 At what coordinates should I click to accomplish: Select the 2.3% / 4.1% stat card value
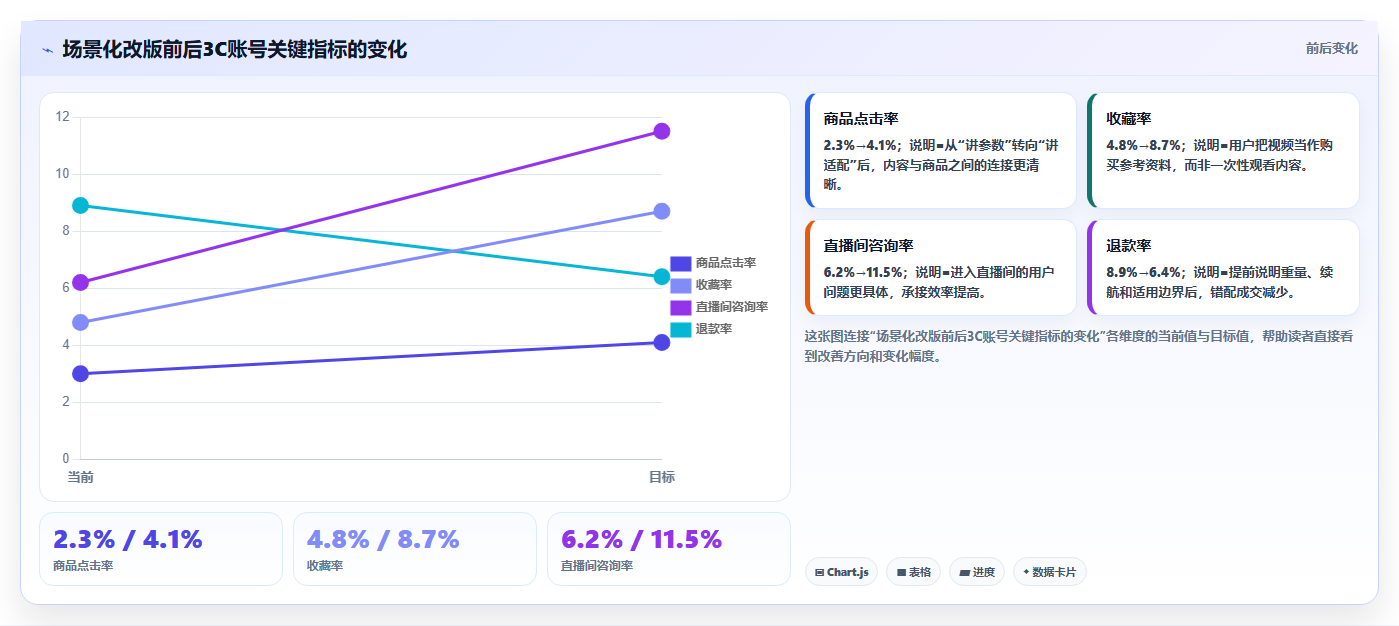[x=128, y=540]
